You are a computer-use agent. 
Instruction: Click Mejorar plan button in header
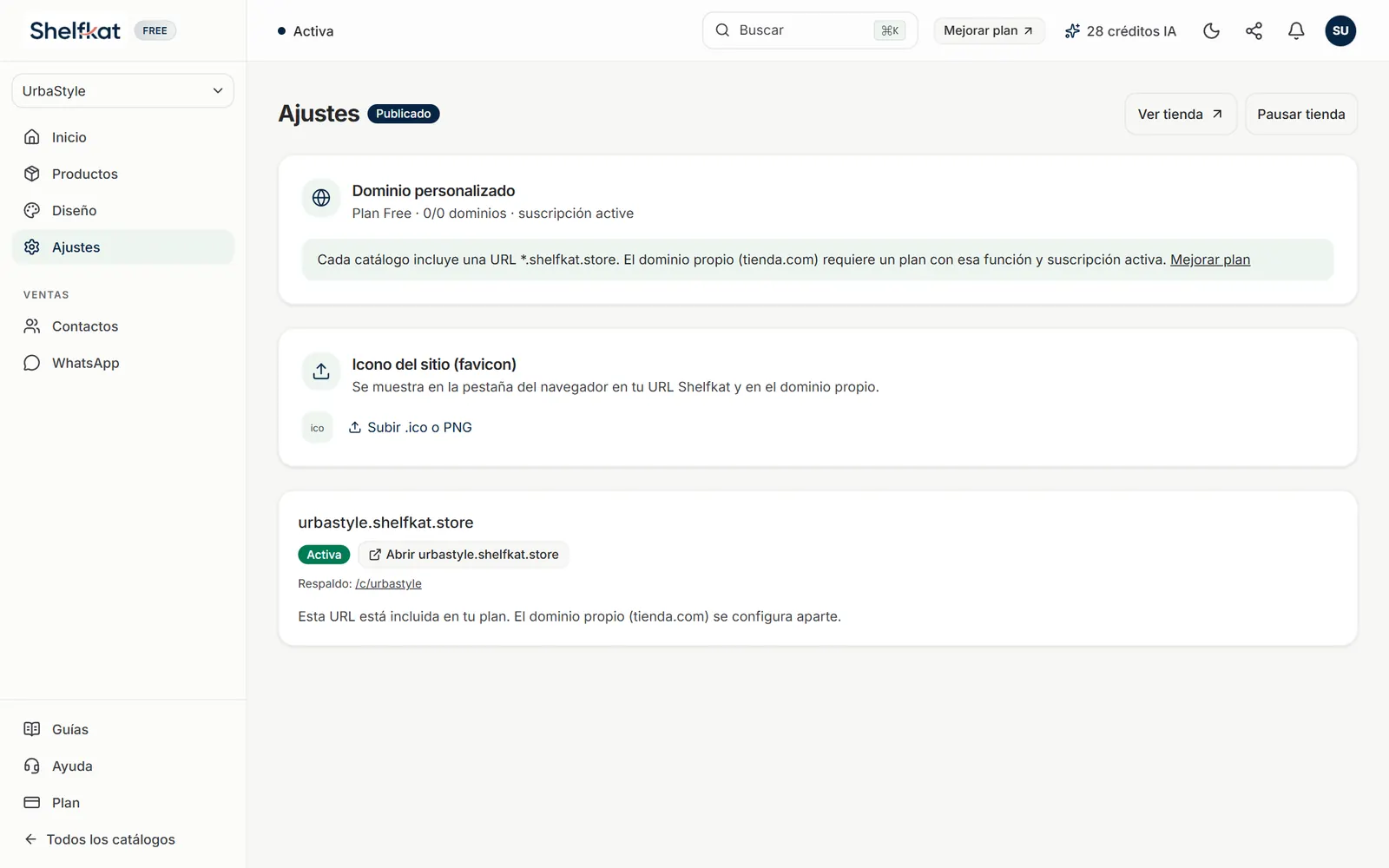[x=989, y=30]
